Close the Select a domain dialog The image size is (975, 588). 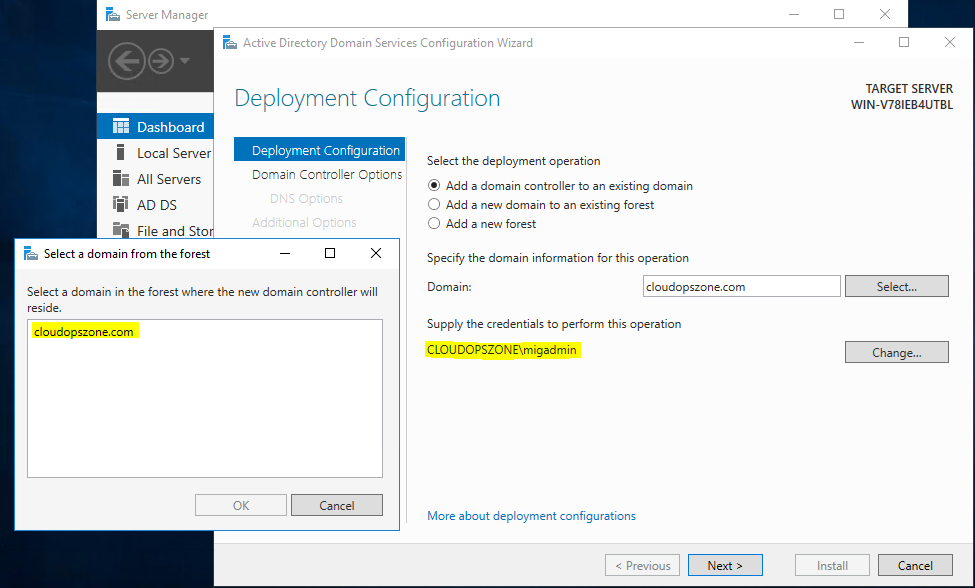(x=376, y=253)
